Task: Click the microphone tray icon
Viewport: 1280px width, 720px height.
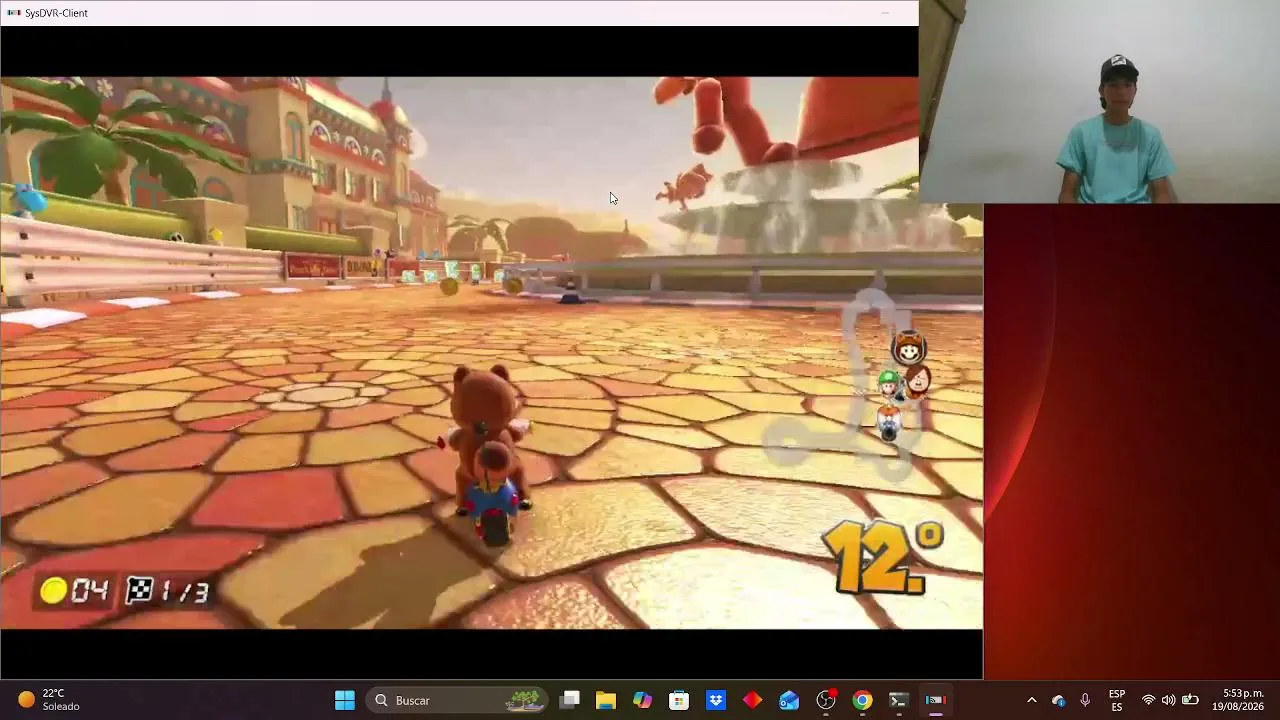Action: [1085, 700]
